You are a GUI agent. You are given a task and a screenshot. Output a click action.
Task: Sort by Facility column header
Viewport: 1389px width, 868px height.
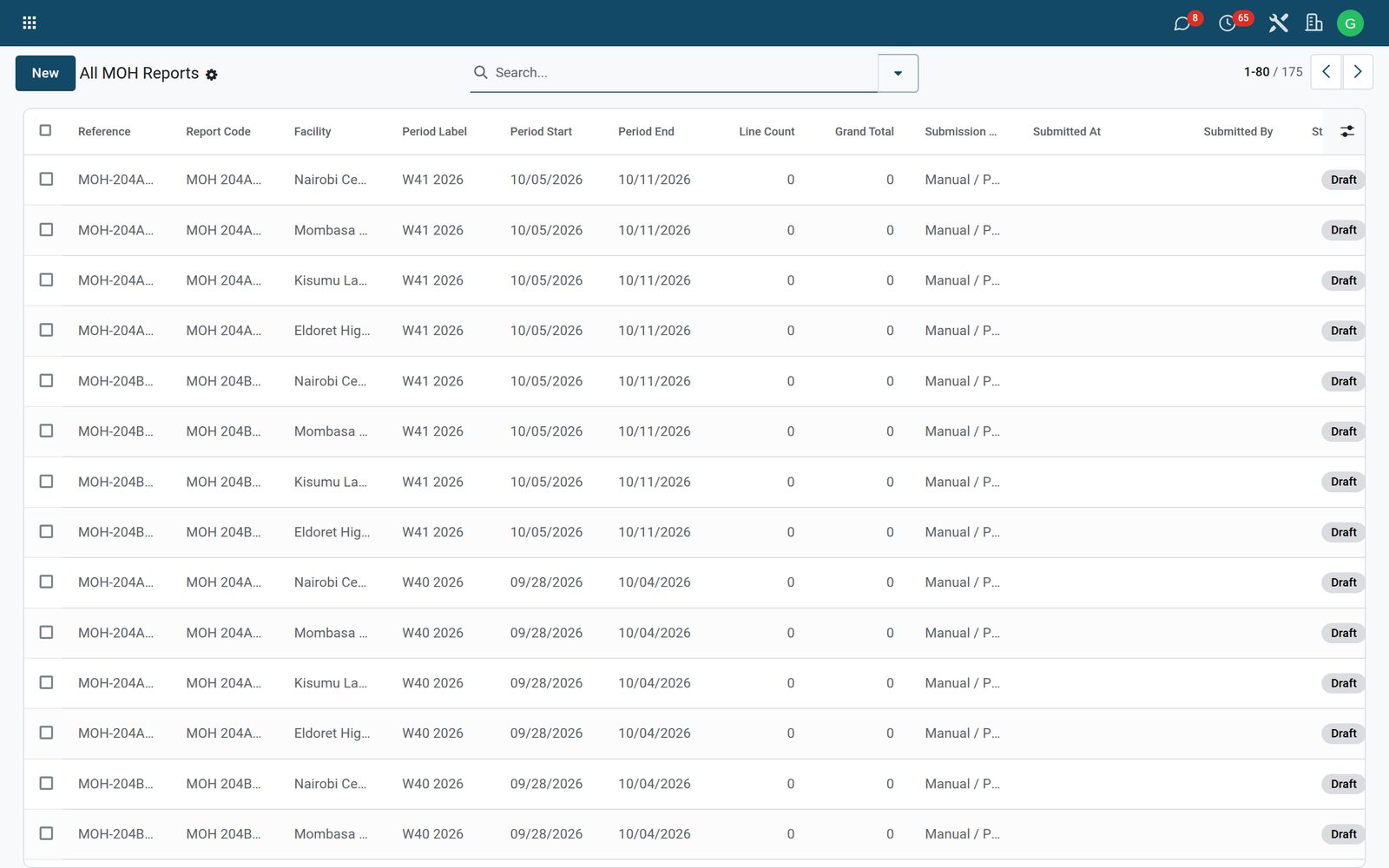pos(313,132)
